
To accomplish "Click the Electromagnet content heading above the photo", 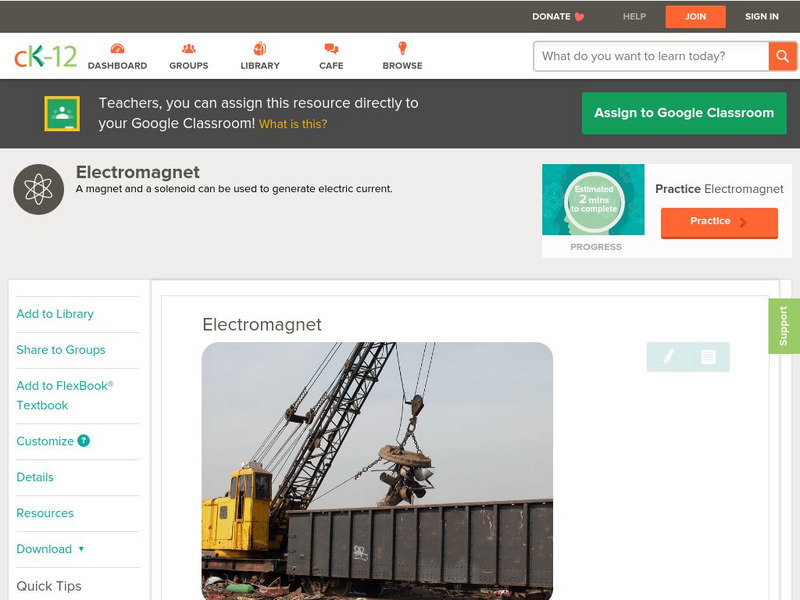I will pyautogui.click(x=262, y=324).
